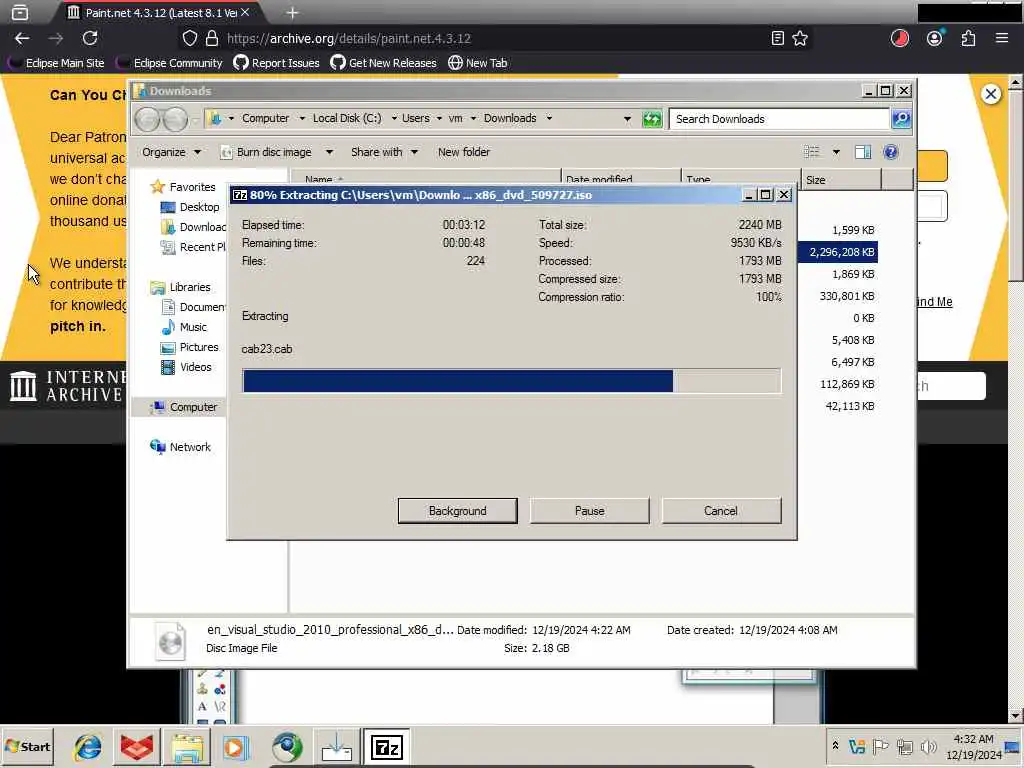
Task: Click the green refresh button in Explorer address bar
Action: [x=652, y=119]
